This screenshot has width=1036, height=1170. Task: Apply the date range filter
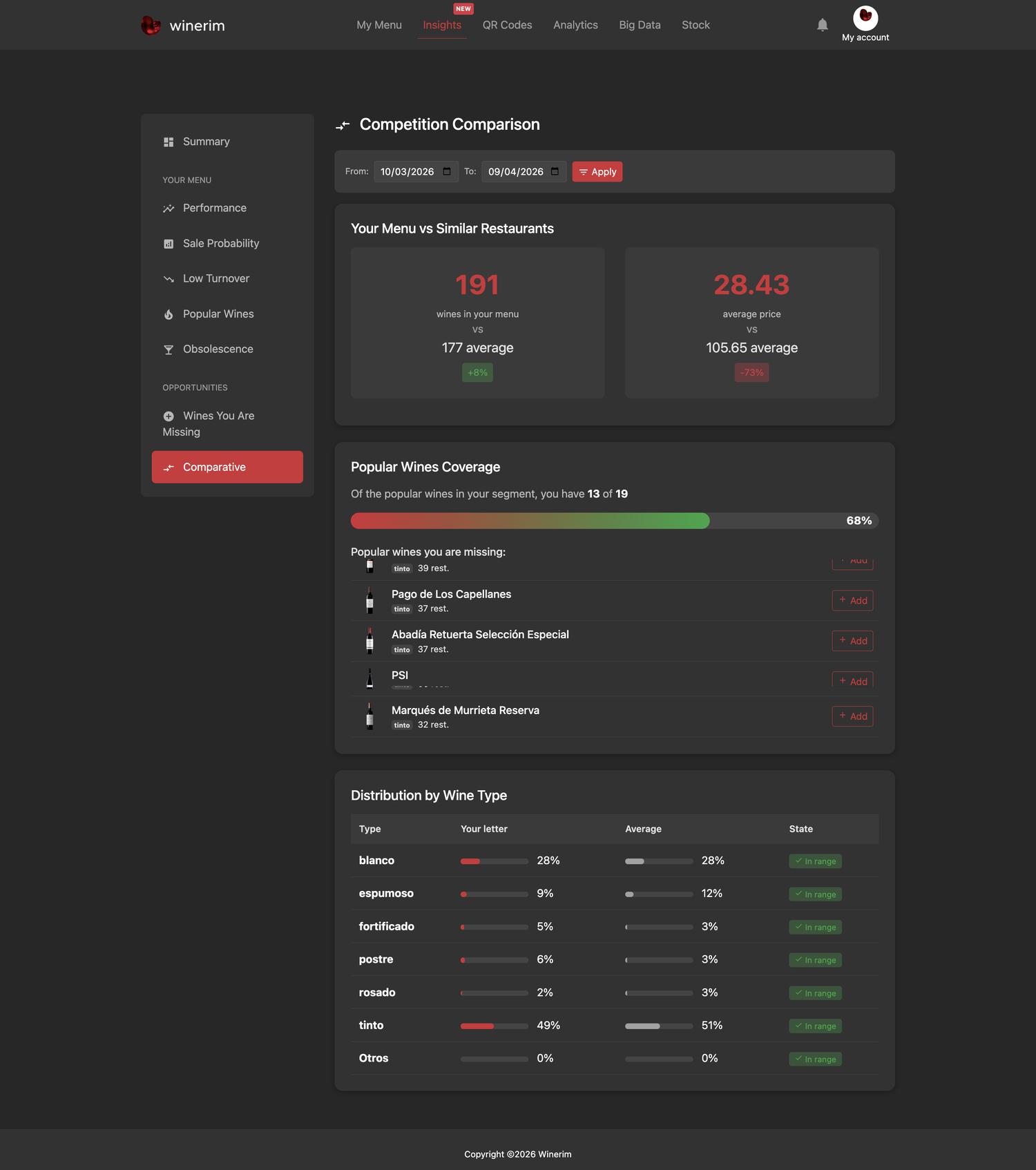tap(597, 171)
